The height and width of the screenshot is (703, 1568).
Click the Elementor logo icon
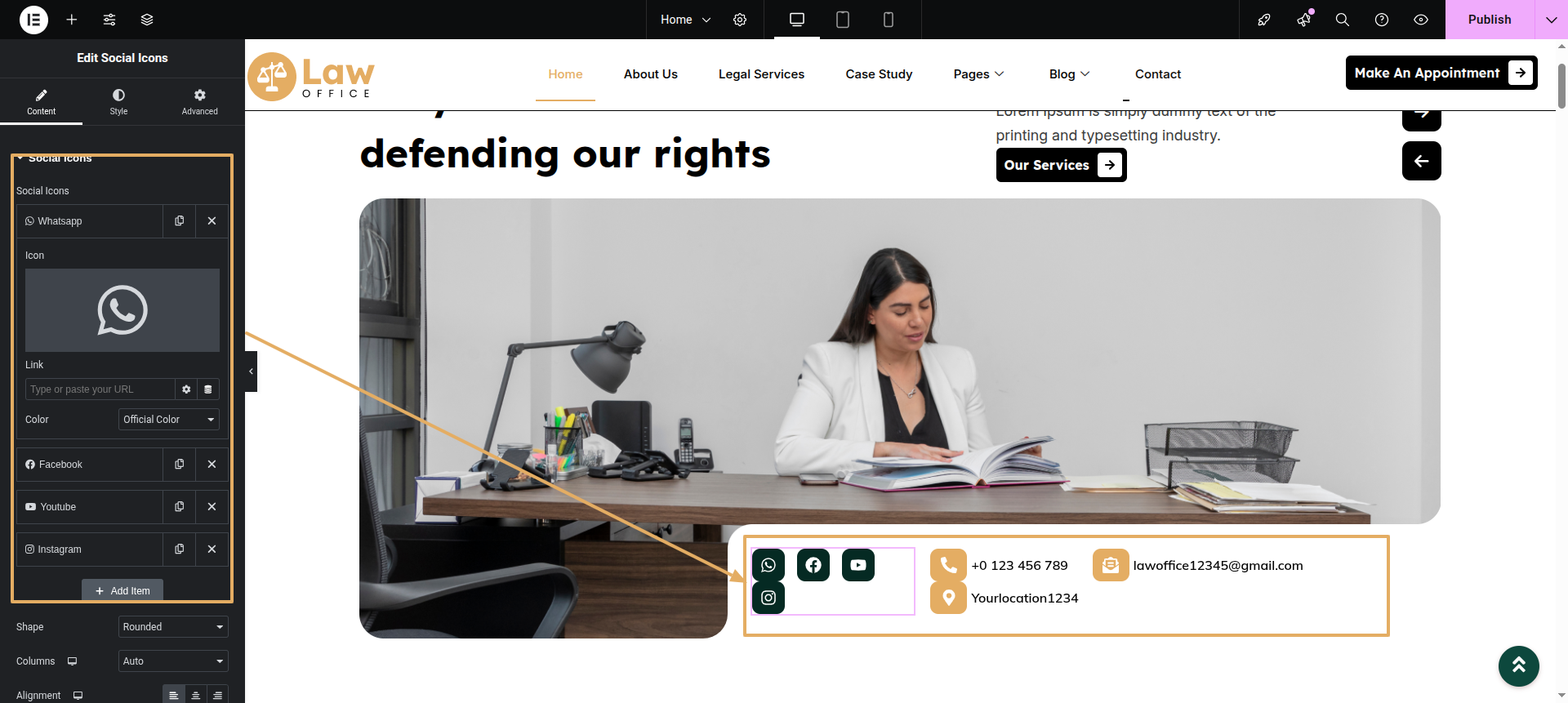coord(33,20)
